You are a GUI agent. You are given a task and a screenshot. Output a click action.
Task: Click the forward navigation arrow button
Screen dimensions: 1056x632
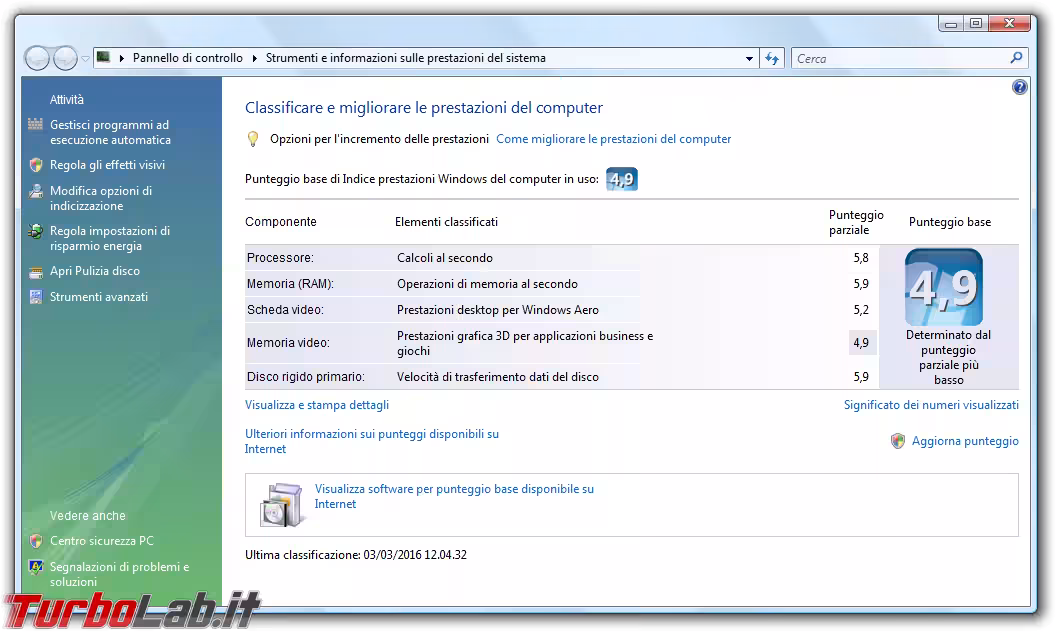[65, 59]
